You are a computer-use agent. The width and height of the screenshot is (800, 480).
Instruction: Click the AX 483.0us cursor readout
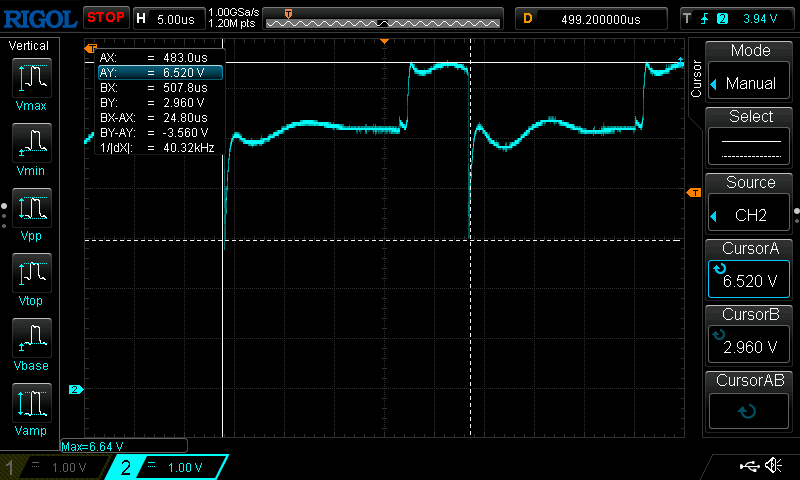coord(159,58)
